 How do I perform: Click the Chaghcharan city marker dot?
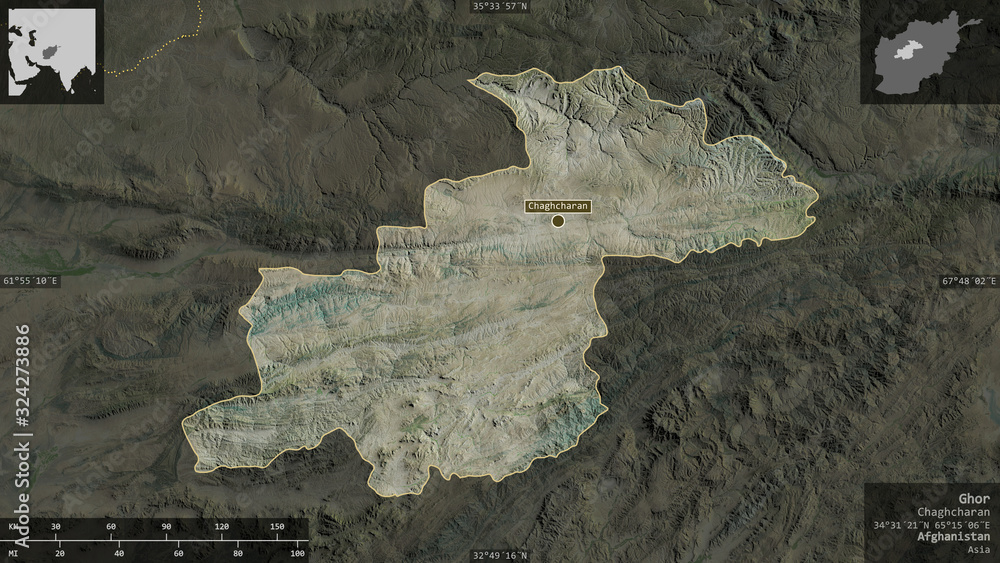(558, 221)
